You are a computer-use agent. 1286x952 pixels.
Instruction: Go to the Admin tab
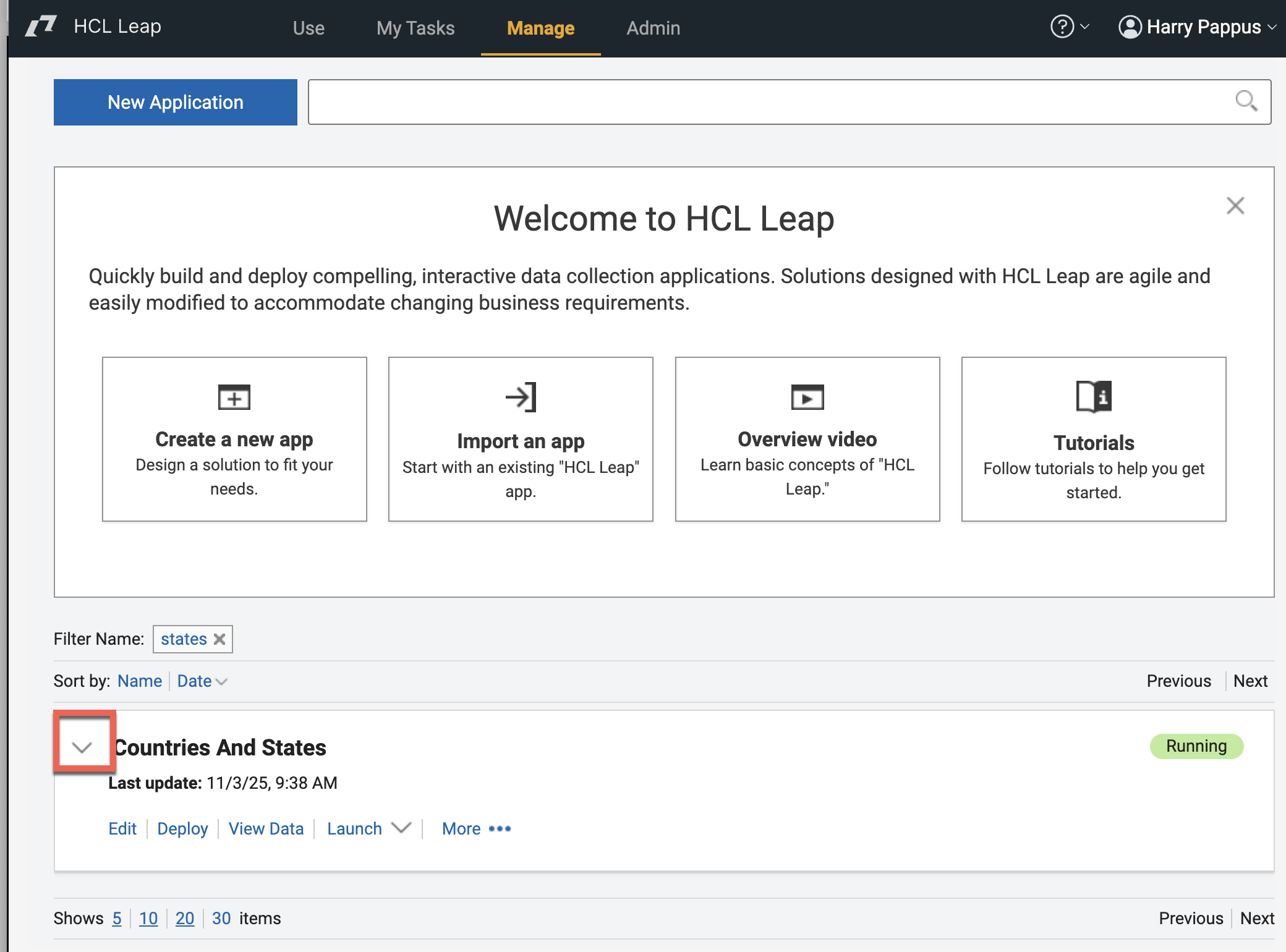pyautogui.click(x=653, y=28)
